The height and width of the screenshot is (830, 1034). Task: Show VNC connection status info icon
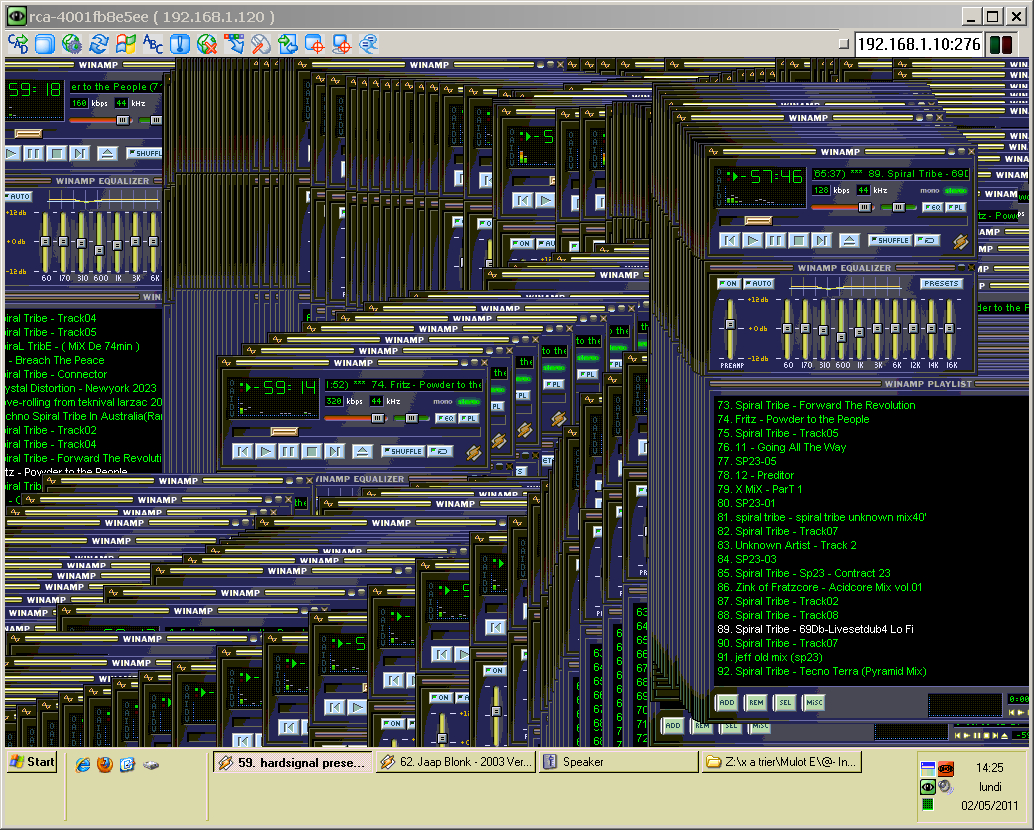pos(179,44)
